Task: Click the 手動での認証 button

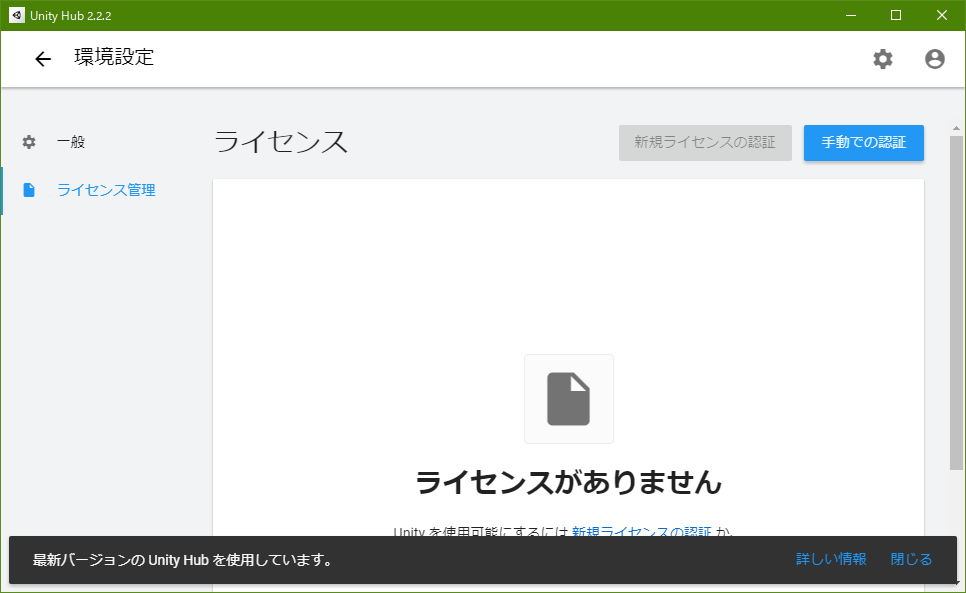Action: (864, 143)
